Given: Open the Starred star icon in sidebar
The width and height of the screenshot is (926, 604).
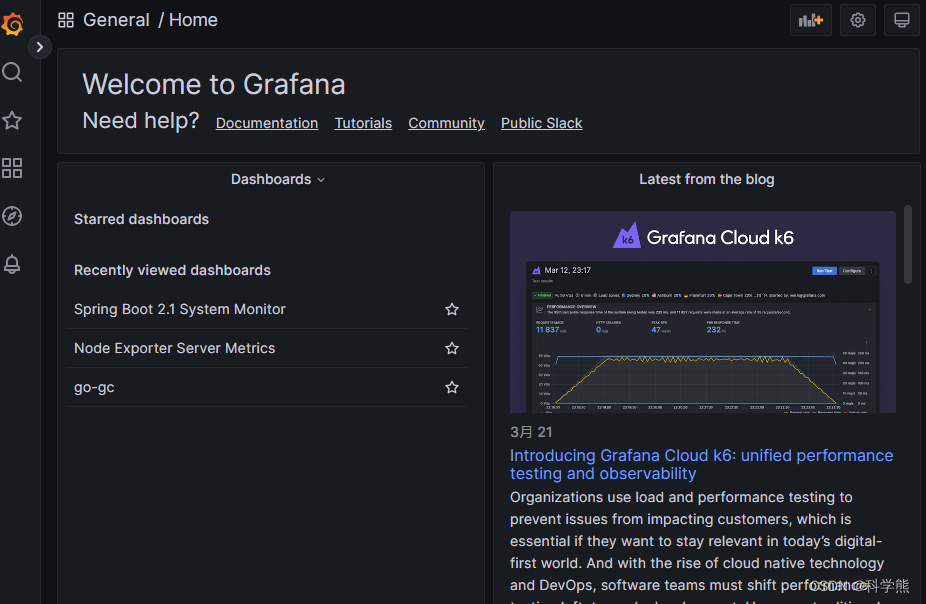Looking at the screenshot, I should (12, 120).
